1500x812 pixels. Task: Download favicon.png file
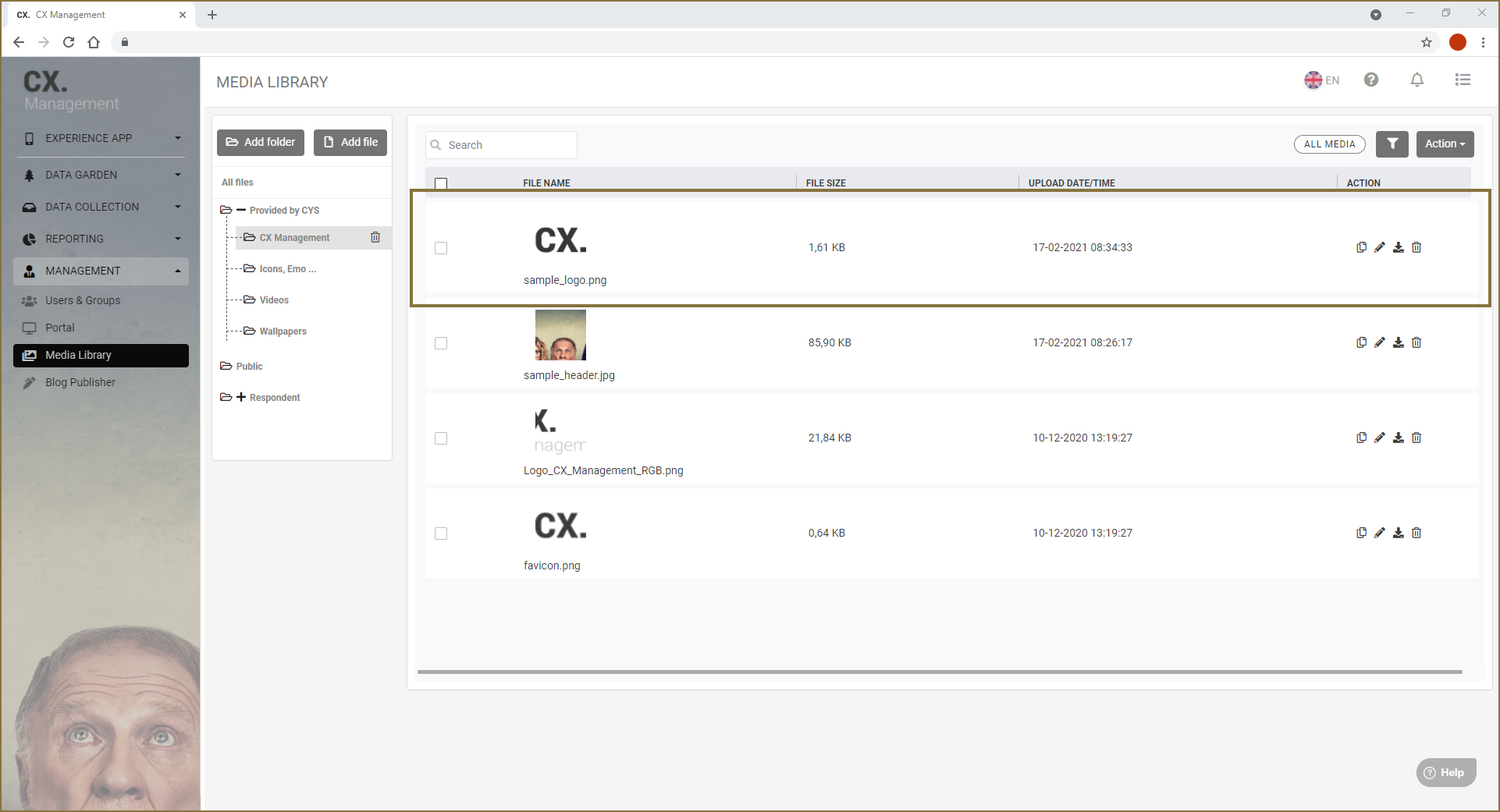tap(1399, 533)
